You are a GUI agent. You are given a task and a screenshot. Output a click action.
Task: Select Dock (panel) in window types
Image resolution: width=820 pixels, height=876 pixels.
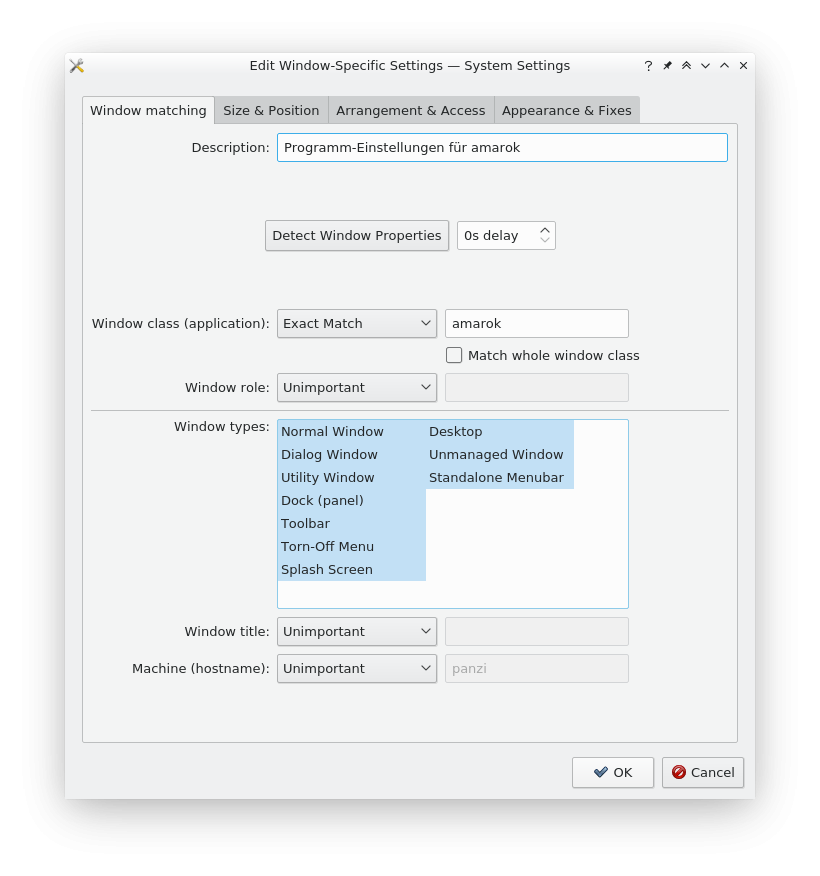tap(352, 500)
